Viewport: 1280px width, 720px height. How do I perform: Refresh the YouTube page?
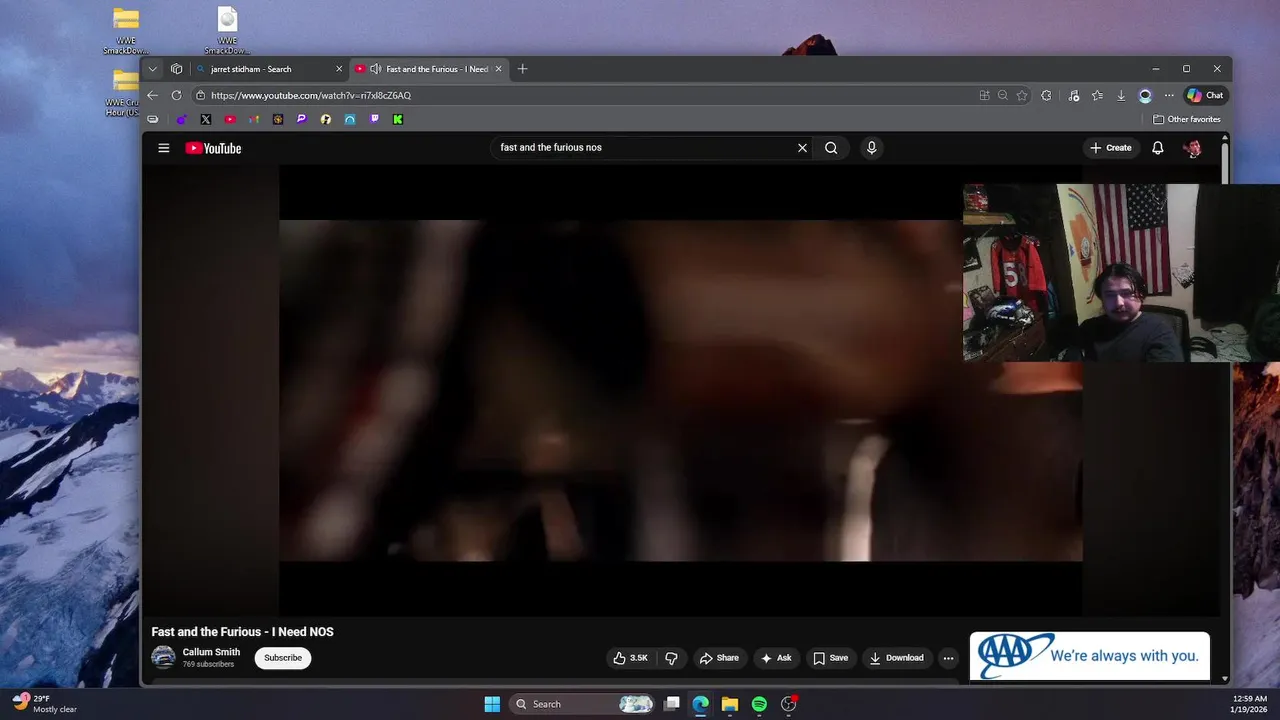click(176, 95)
